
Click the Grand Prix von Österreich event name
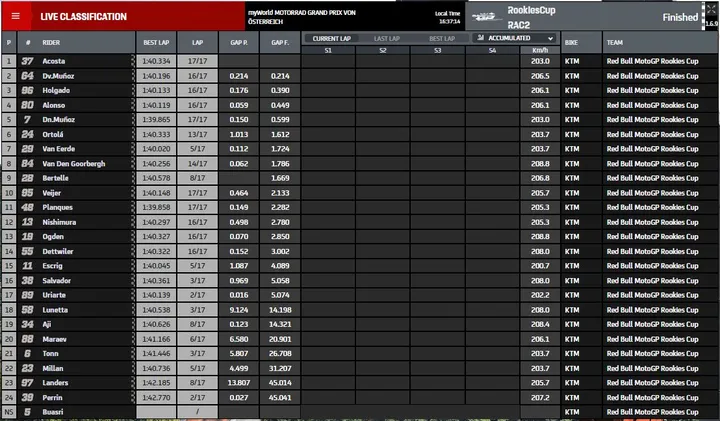click(x=302, y=17)
